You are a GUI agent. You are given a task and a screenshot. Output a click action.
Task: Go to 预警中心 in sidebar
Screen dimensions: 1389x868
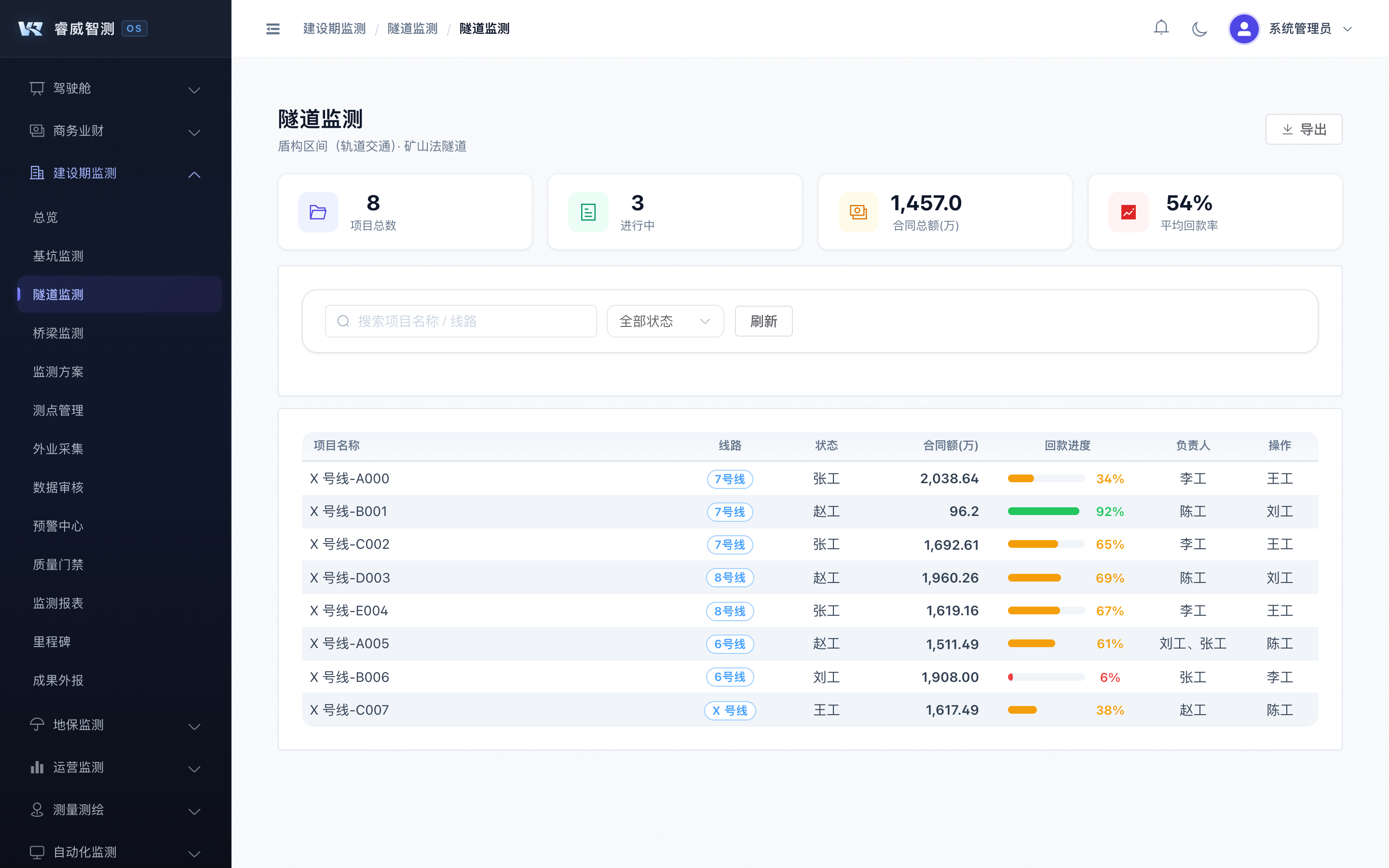pyautogui.click(x=58, y=526)
